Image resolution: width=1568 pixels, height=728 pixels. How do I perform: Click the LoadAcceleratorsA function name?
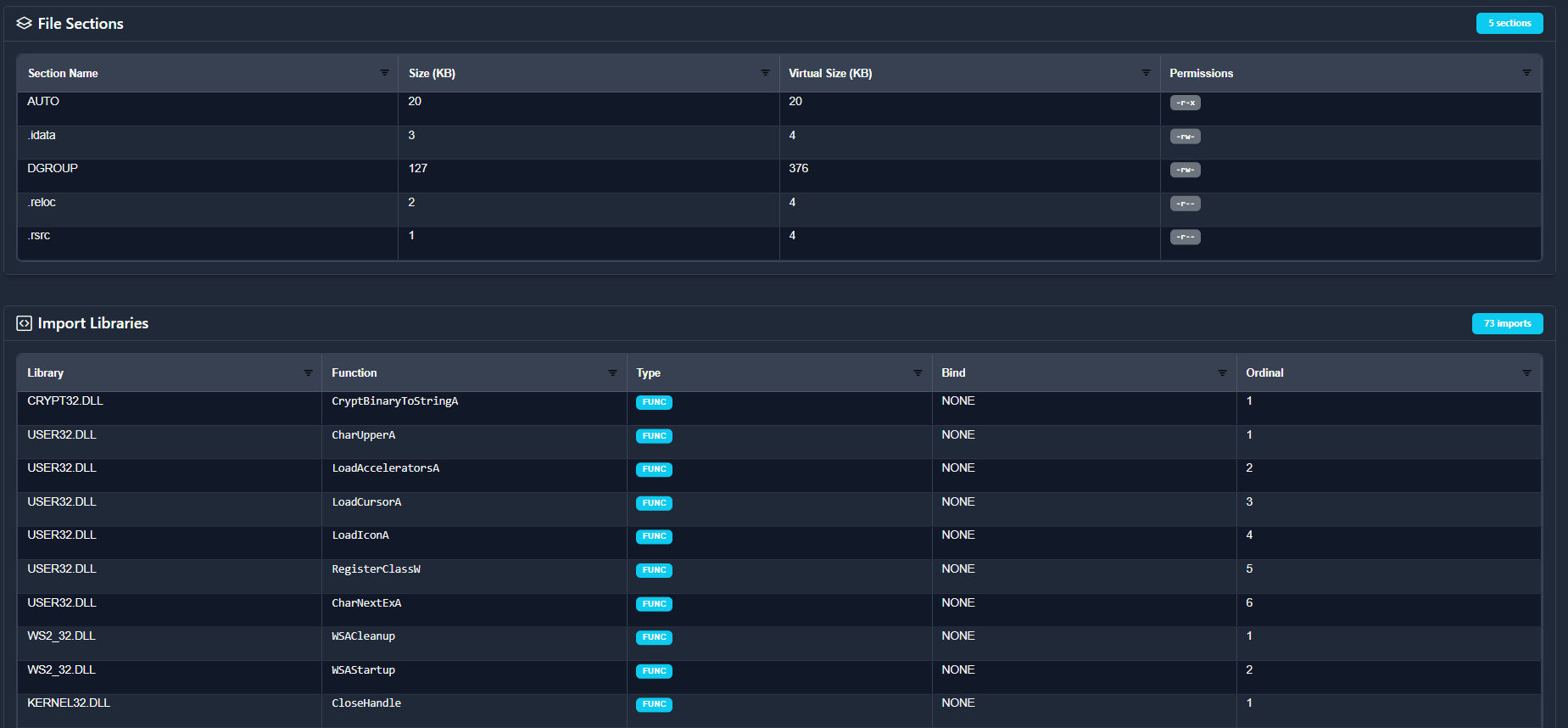(x=386, y=468)
